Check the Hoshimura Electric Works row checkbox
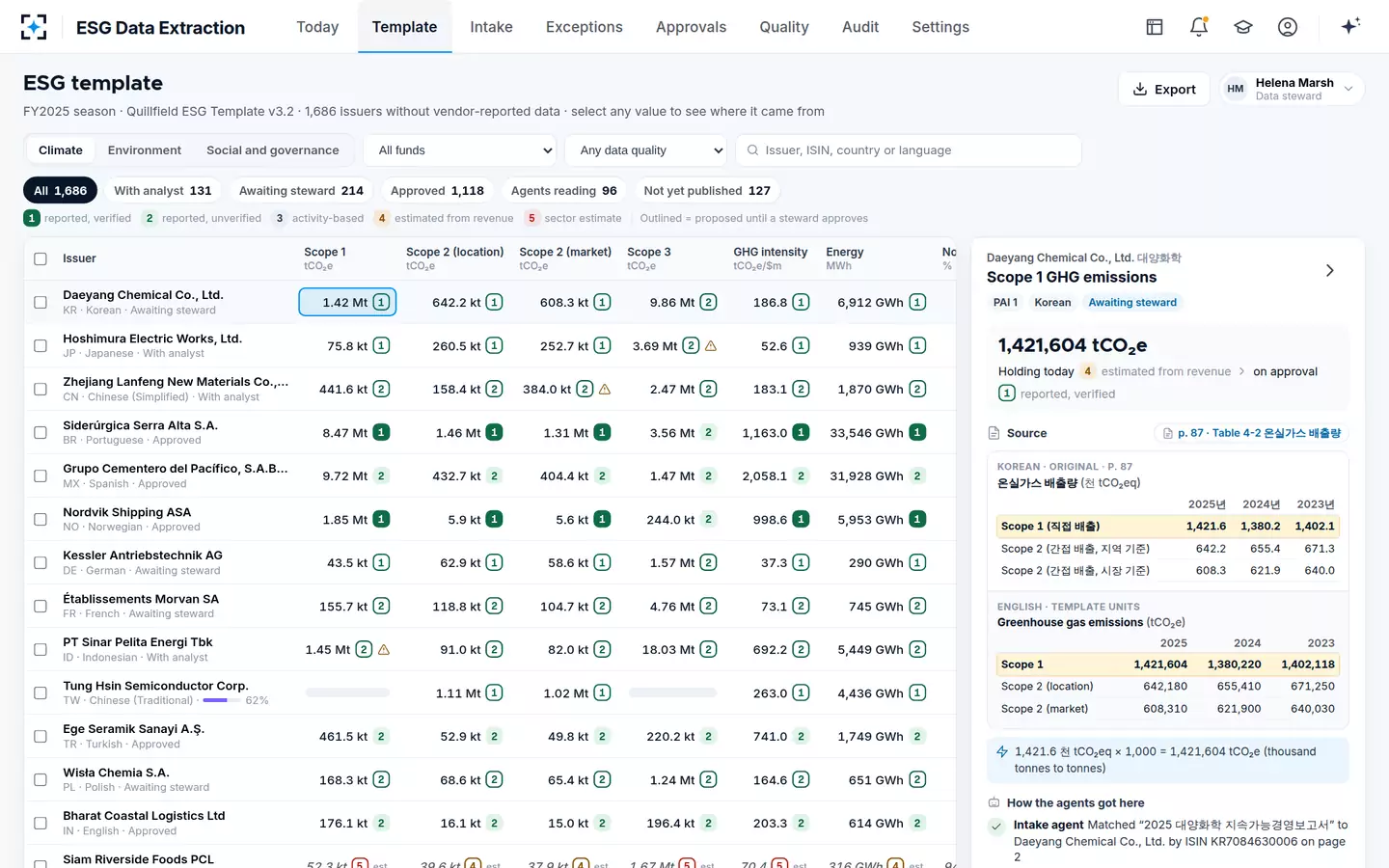This screenshot has width=1389, height=868. pos(41,345)
